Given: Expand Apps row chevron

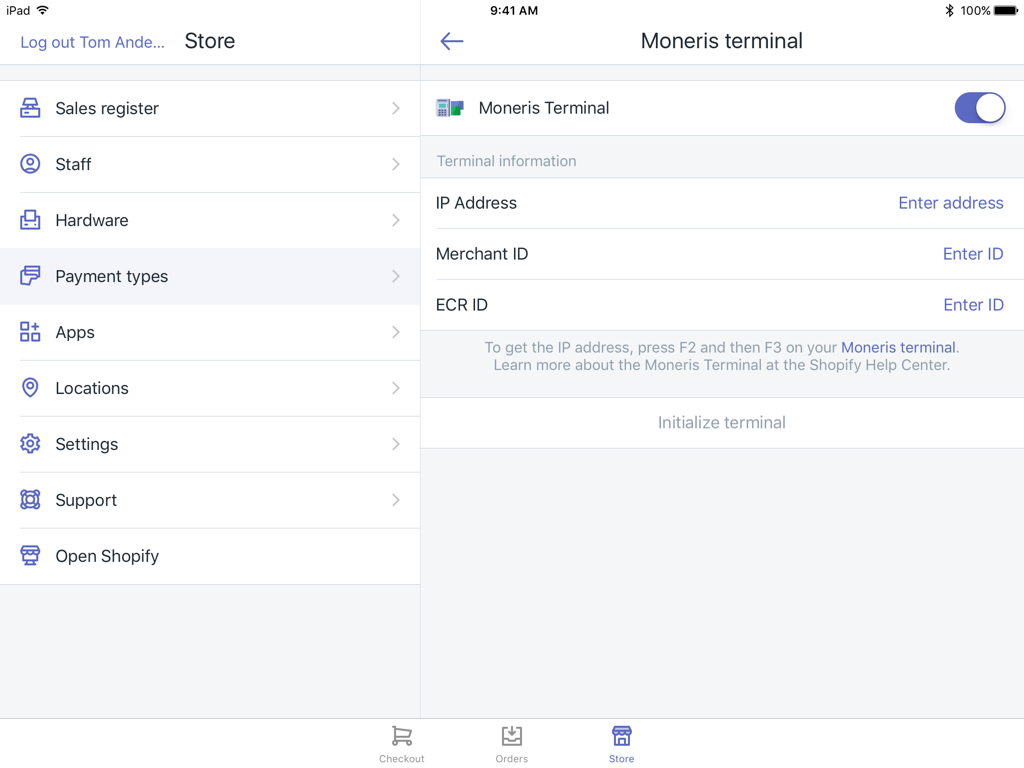Looking at the screenshot, I should 396,332.
